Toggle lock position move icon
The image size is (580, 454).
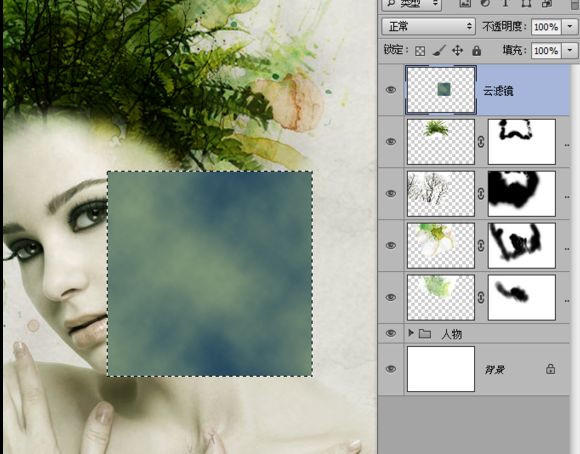(x=458, y=50)
